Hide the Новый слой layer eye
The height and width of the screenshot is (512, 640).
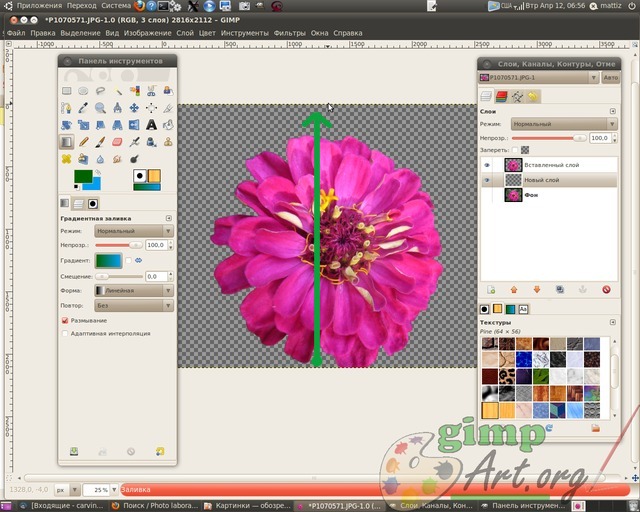coord(487,180)
